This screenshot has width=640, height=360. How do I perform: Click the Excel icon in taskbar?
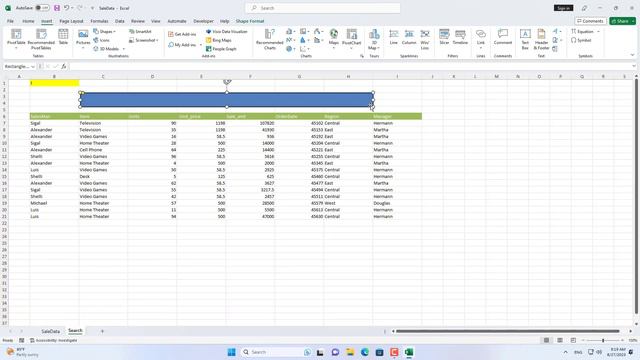pos(409,352)
